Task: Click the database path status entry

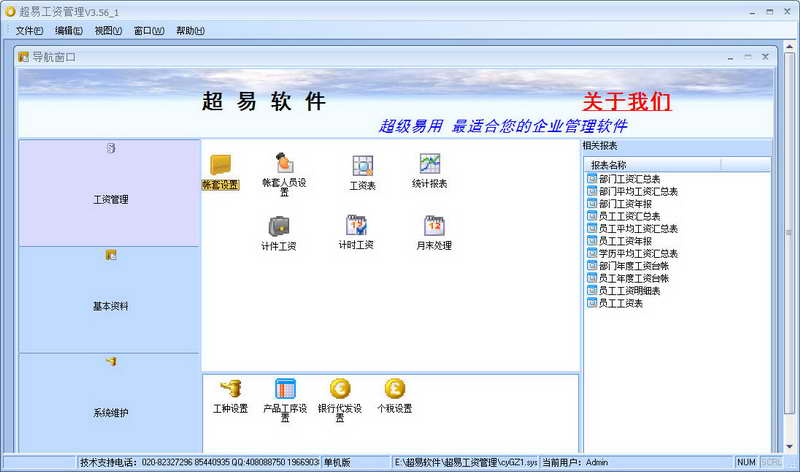Action: [465, 462]
